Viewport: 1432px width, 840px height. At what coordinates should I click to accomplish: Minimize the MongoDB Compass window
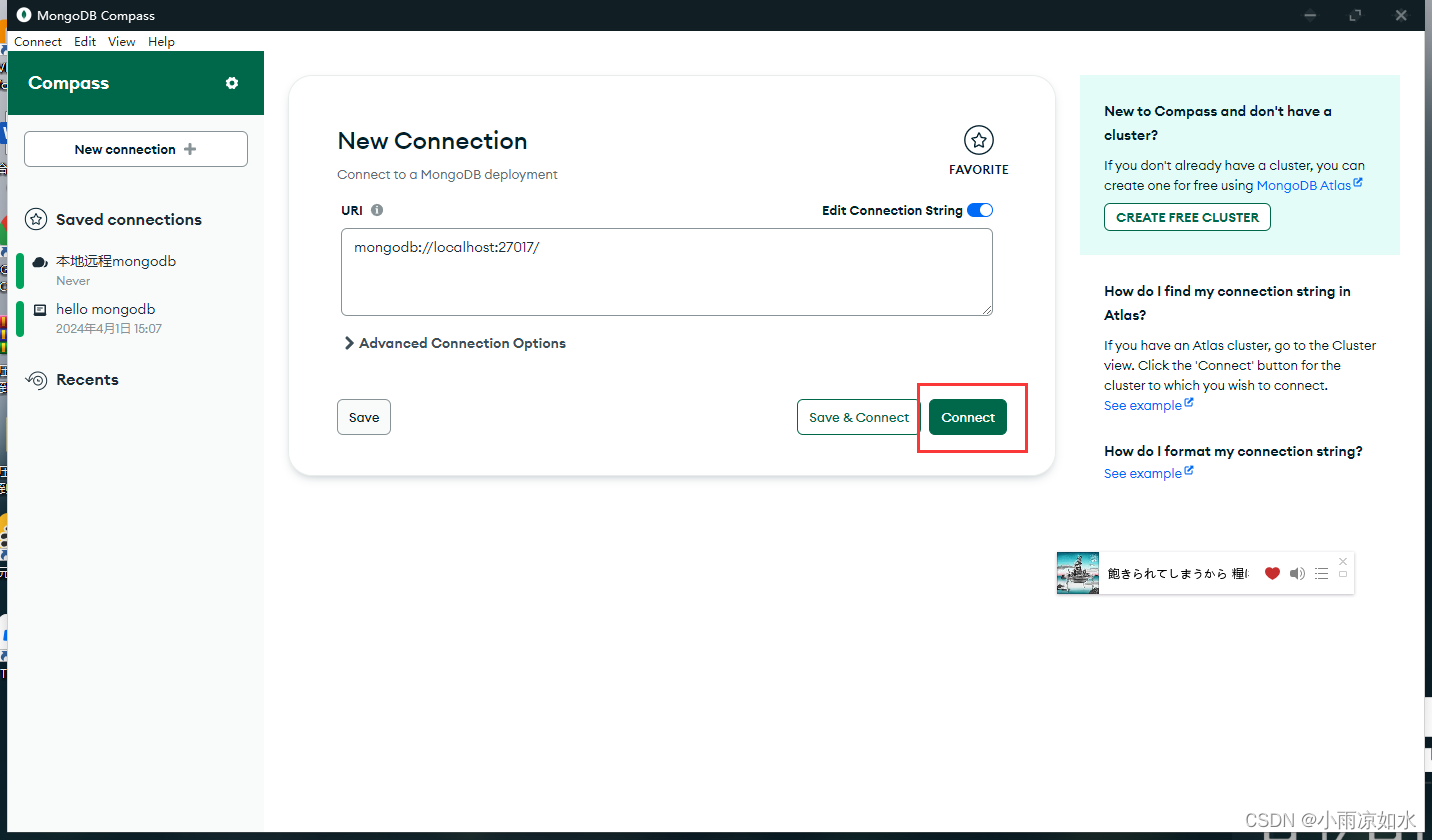click(1310, 15)
